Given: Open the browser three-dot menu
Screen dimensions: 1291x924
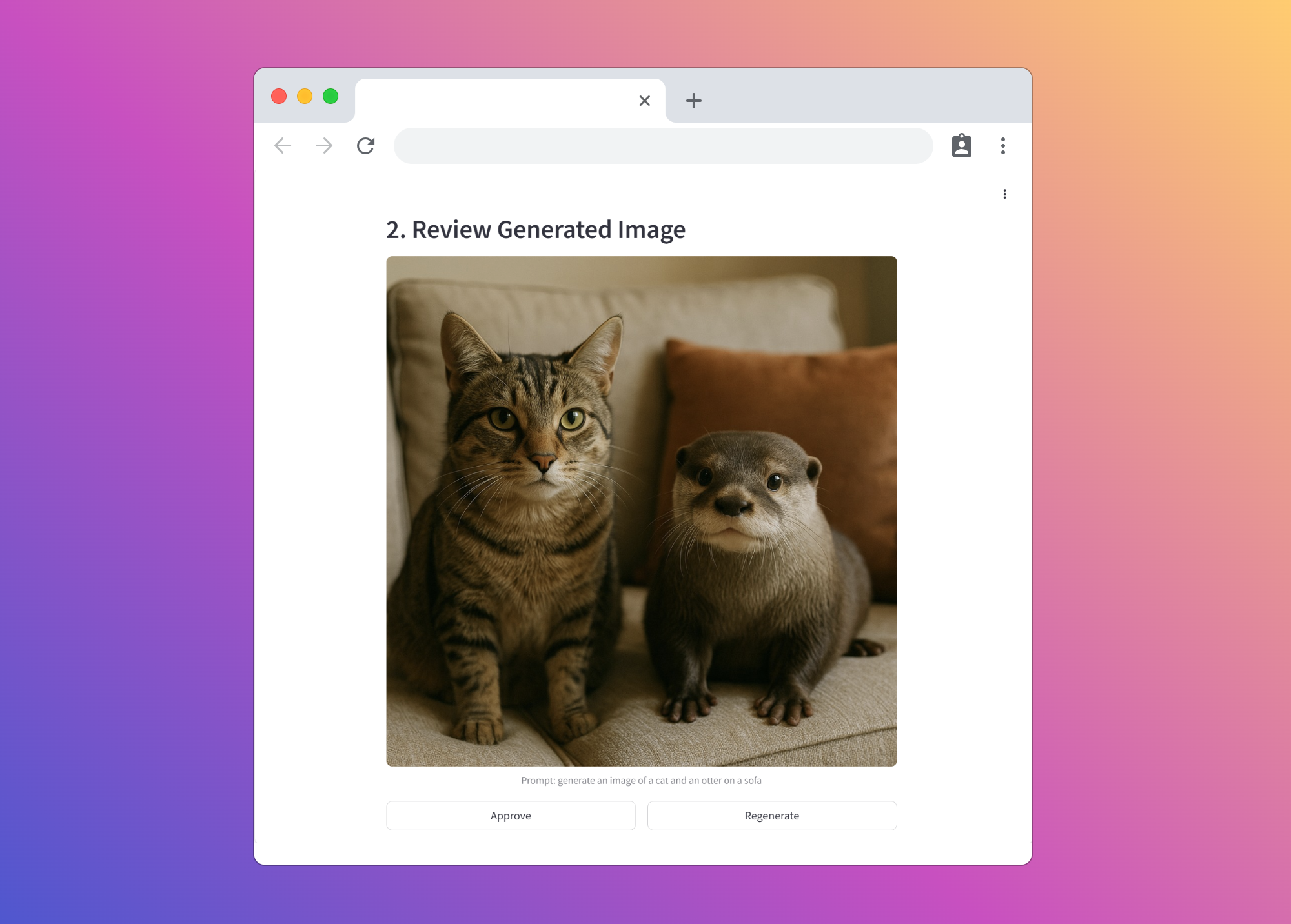Looking at the screenshot, I should (x=1002, y=146).
